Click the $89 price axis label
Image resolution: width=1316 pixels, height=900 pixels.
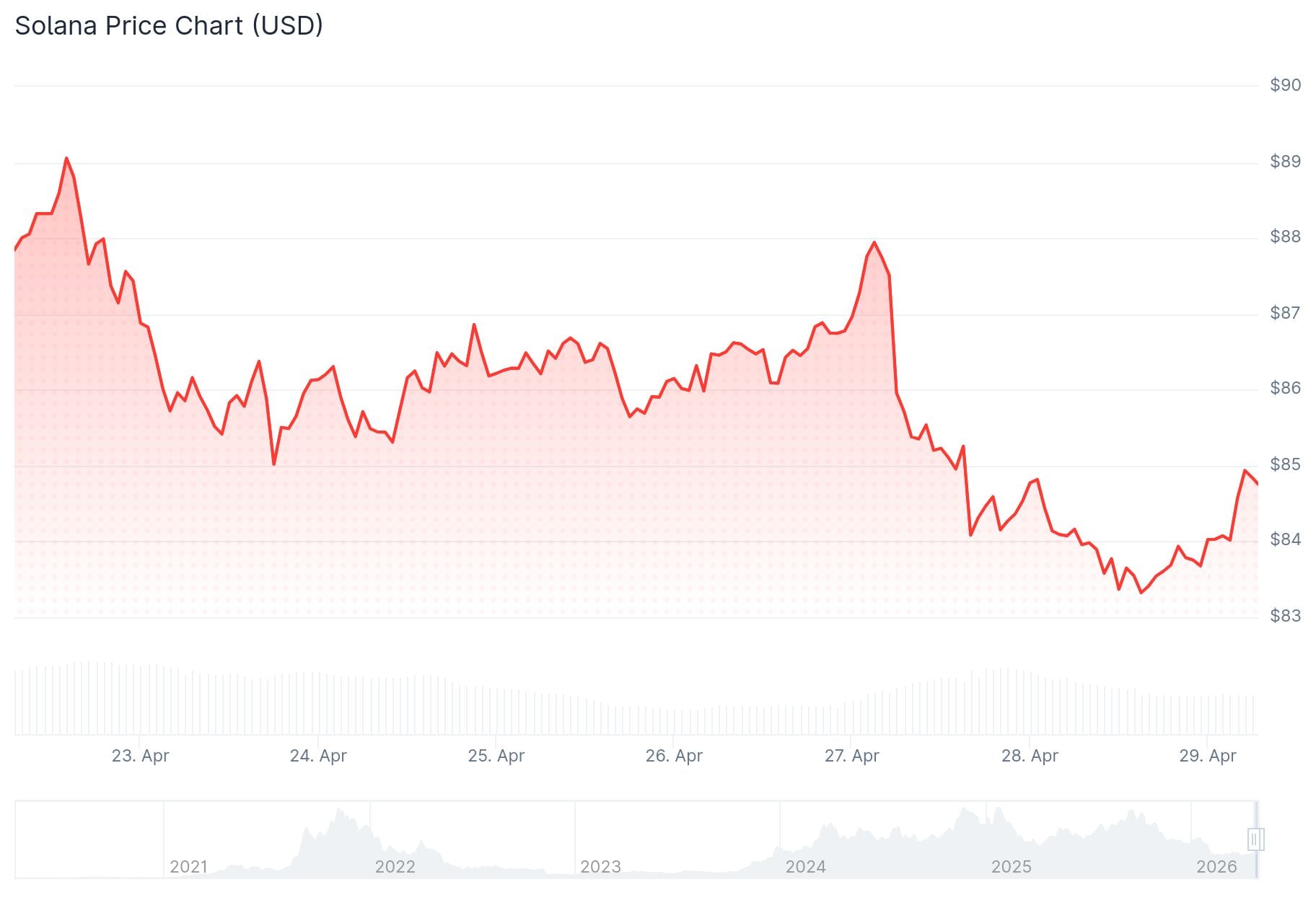click(x=1285, y=162)
